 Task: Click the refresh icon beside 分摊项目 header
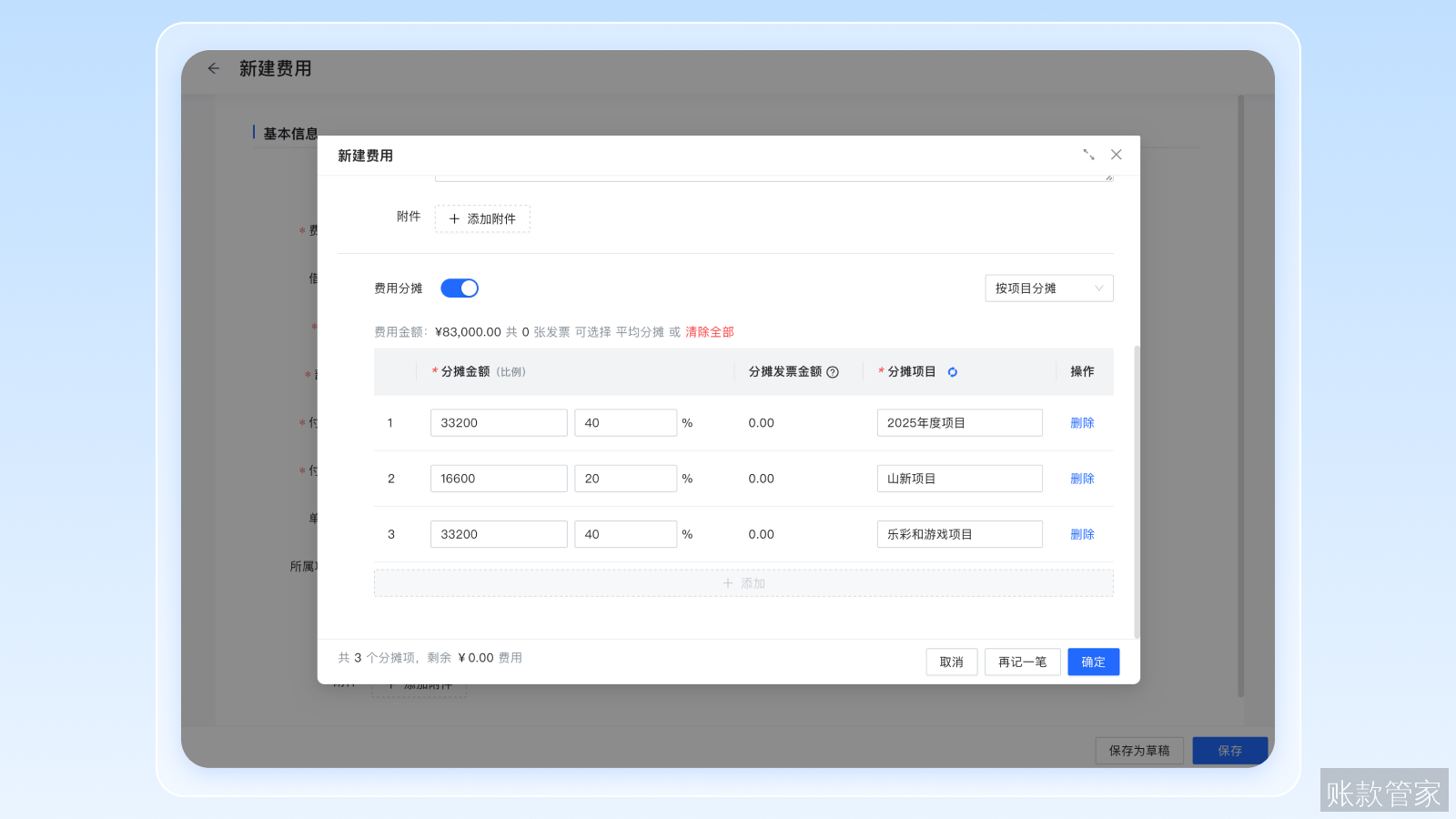952,371
